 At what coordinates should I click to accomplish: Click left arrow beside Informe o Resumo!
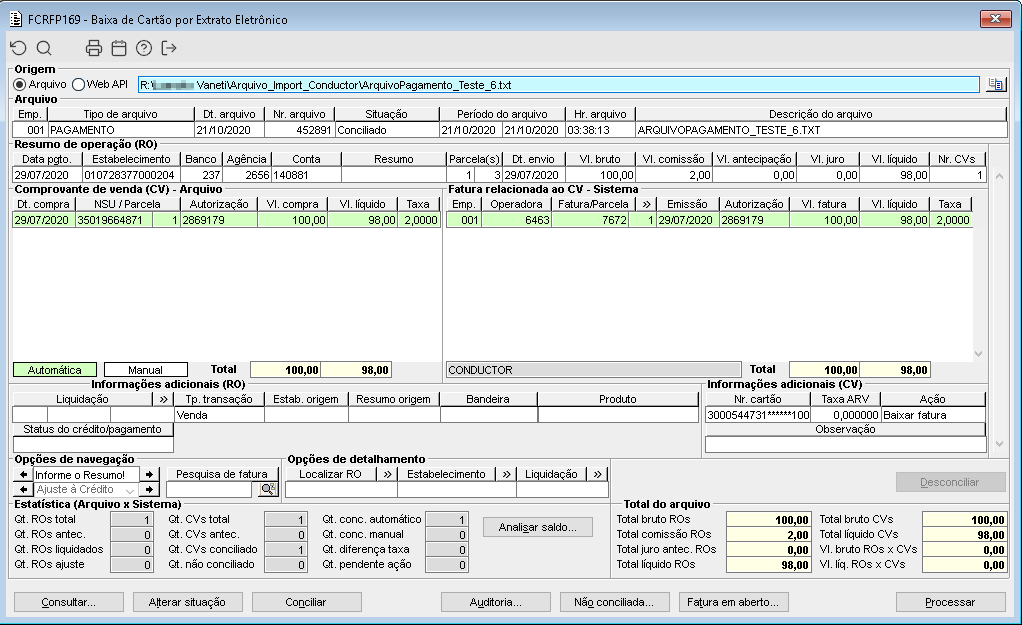23,474
